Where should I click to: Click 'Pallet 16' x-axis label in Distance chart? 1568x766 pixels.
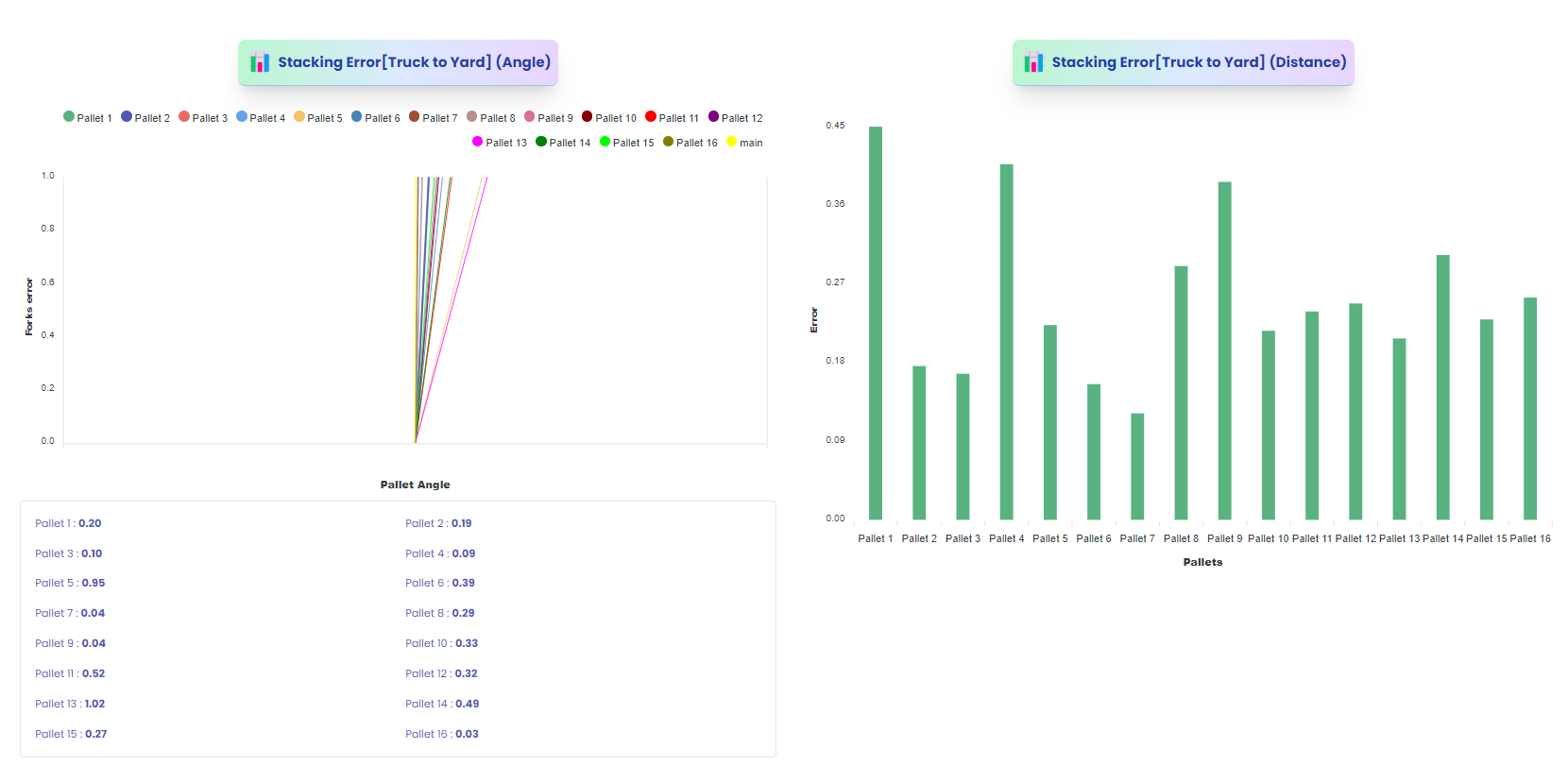pos(1530,538)
